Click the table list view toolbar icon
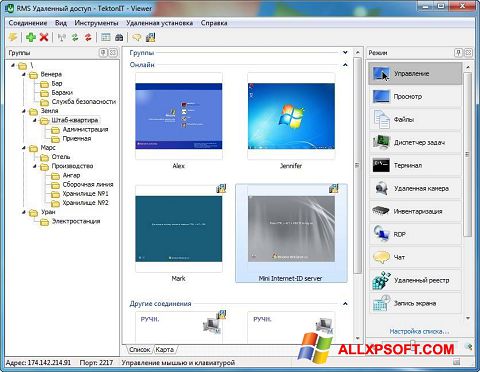 [106, 37]
